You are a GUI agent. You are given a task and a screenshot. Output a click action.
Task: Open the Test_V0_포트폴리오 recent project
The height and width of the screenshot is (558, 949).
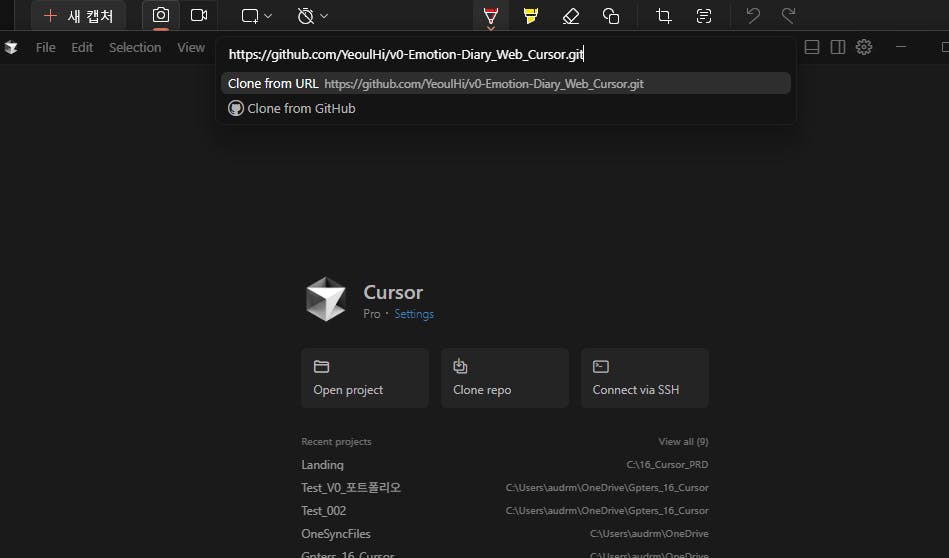[505, 488]
